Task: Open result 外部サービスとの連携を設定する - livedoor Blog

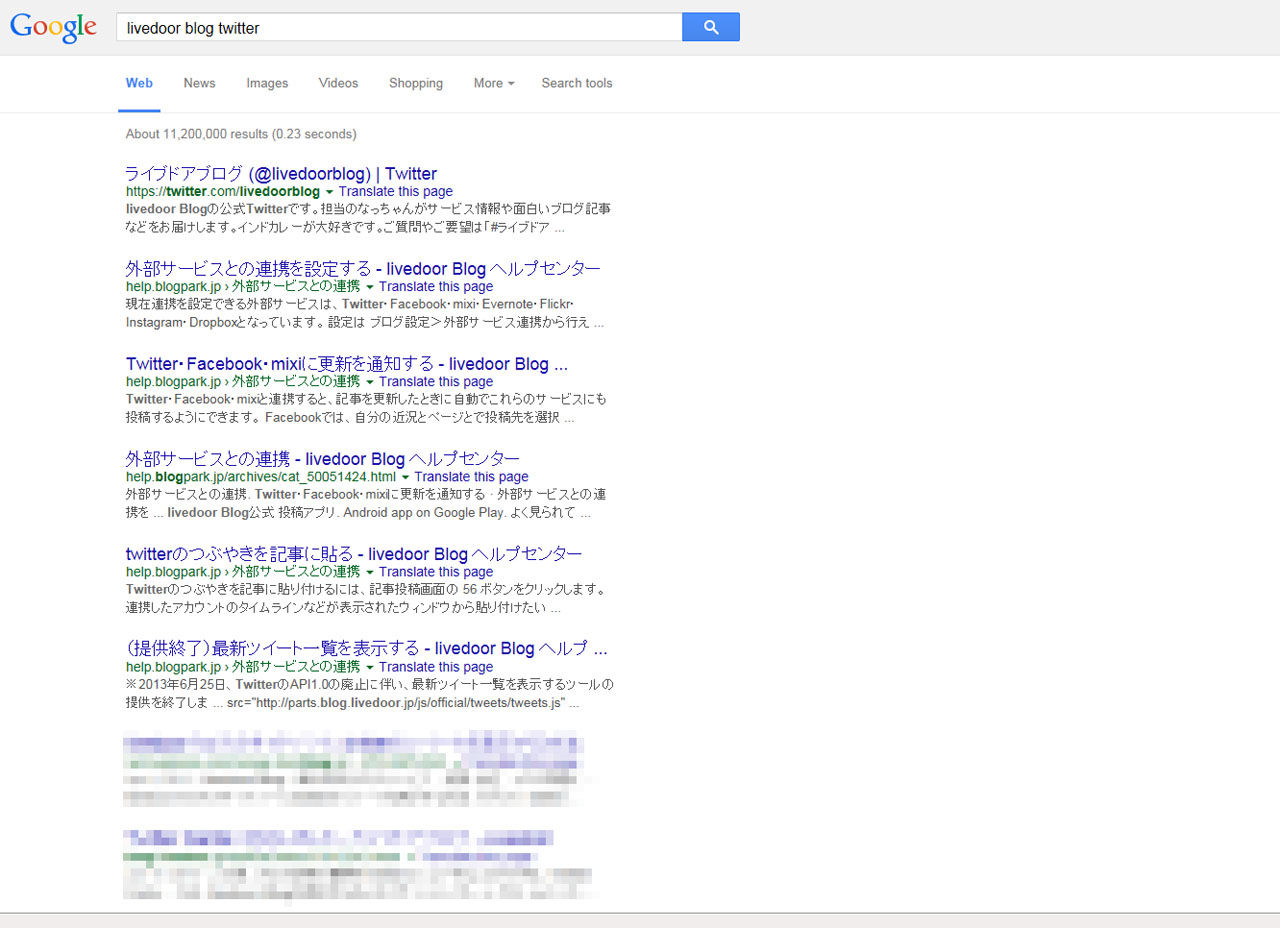Action: tap(363, 268)
